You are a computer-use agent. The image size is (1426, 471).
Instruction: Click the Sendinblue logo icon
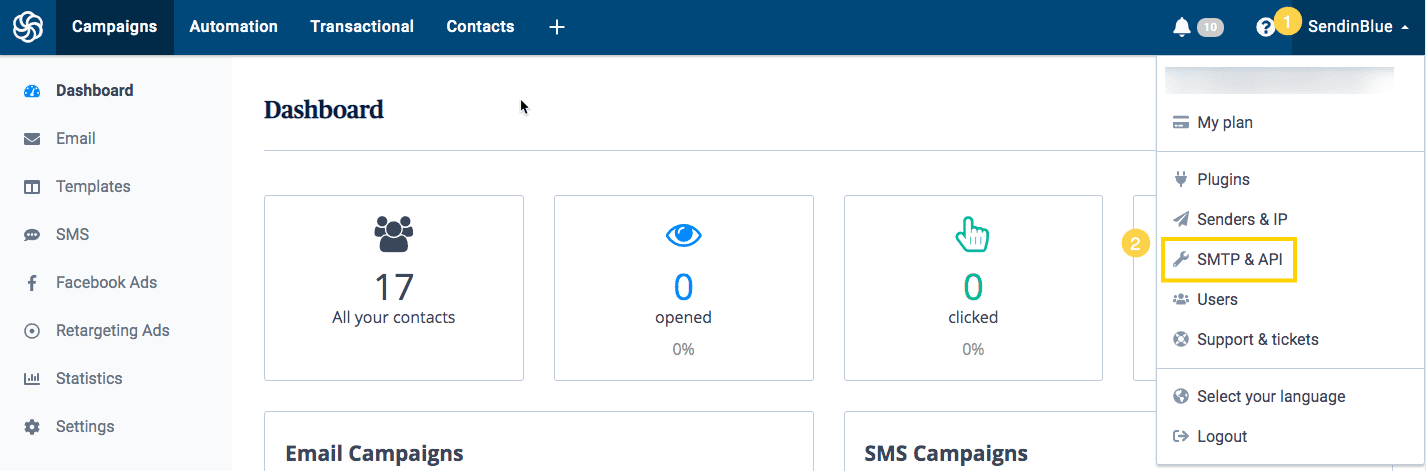(28, 27)
